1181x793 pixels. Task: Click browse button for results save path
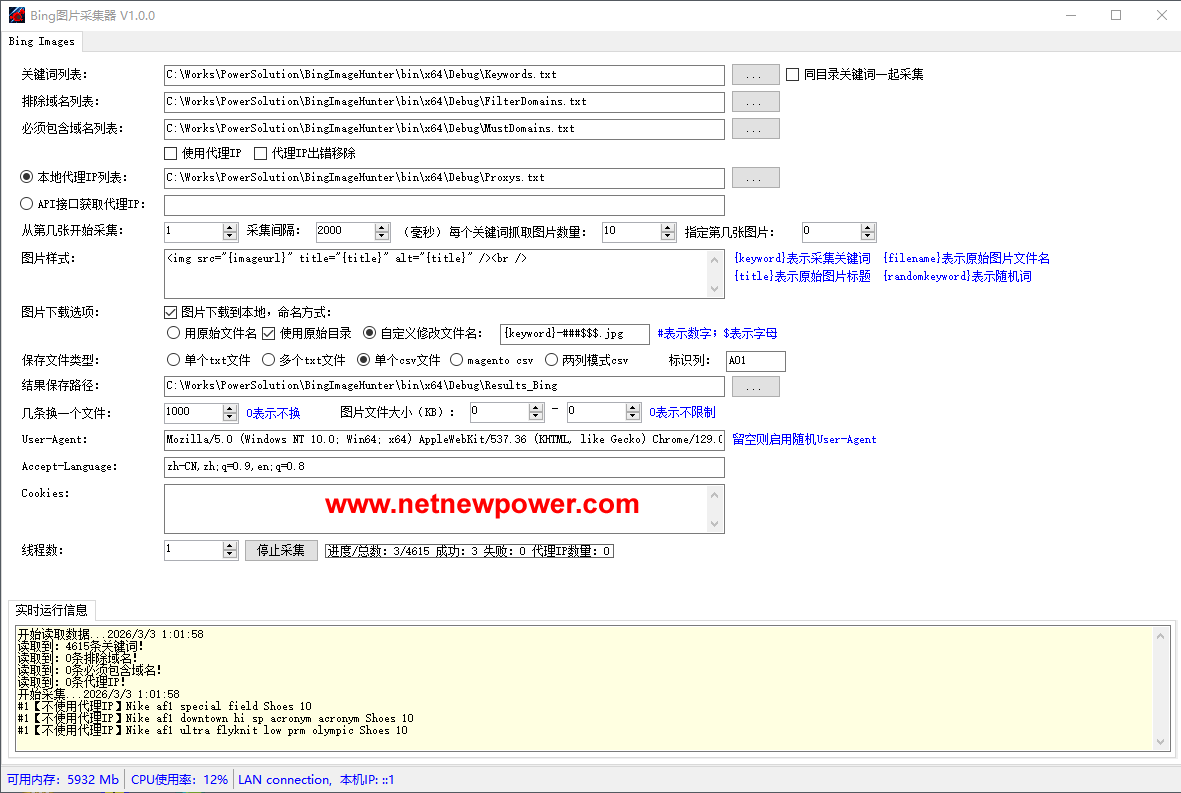pyautogui.click(x=755, y=386)
